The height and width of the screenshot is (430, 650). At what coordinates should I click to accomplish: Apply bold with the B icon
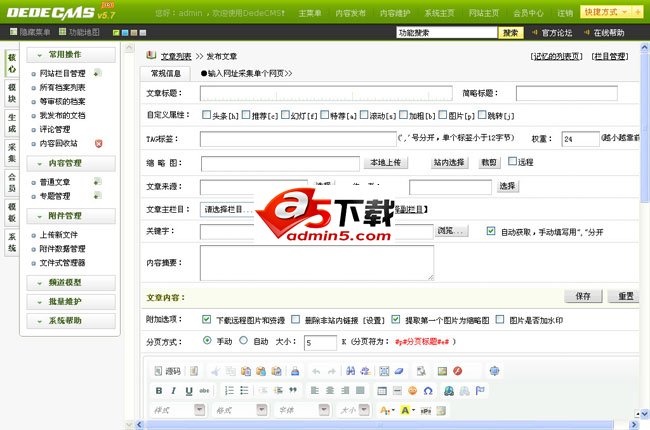click(x=159, y=391)
